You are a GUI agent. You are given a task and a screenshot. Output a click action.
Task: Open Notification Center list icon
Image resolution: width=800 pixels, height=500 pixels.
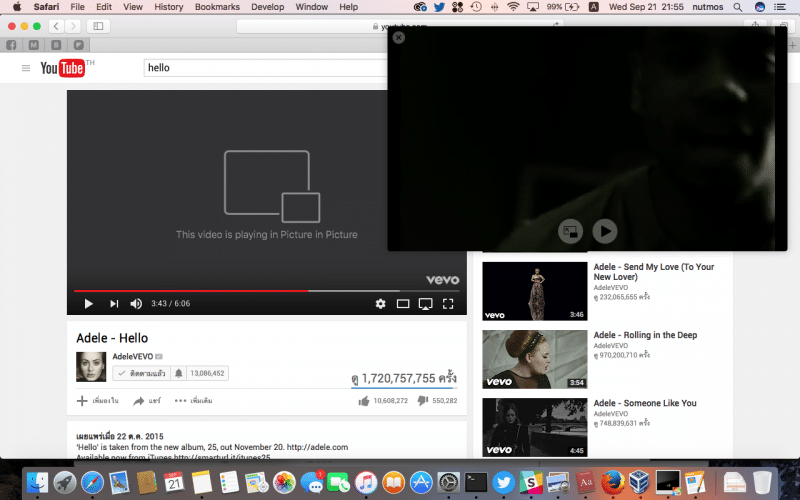pyautogui.click(x=780, y=7)
